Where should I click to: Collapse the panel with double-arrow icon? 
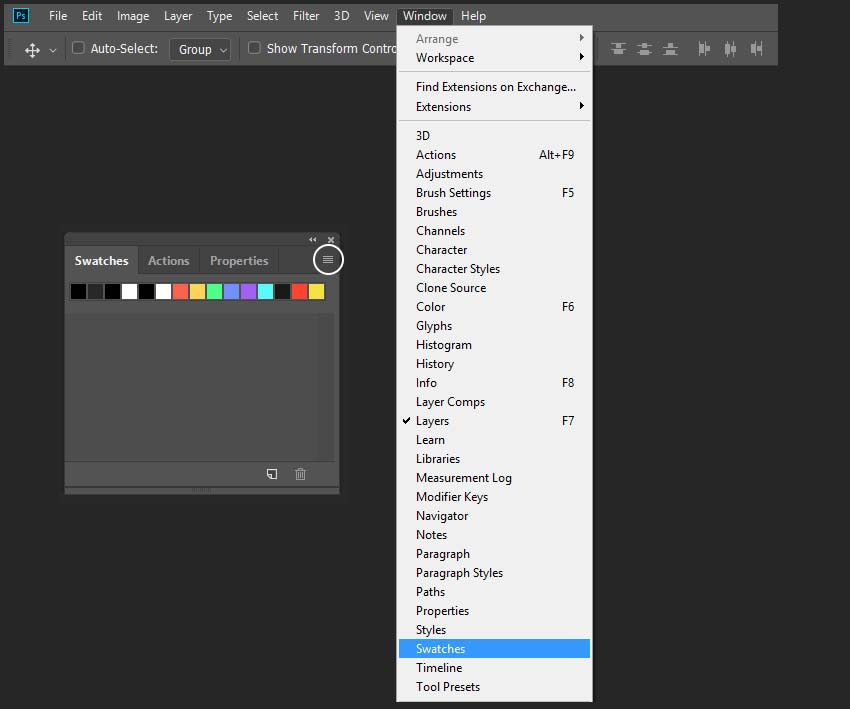click(313, 239)
